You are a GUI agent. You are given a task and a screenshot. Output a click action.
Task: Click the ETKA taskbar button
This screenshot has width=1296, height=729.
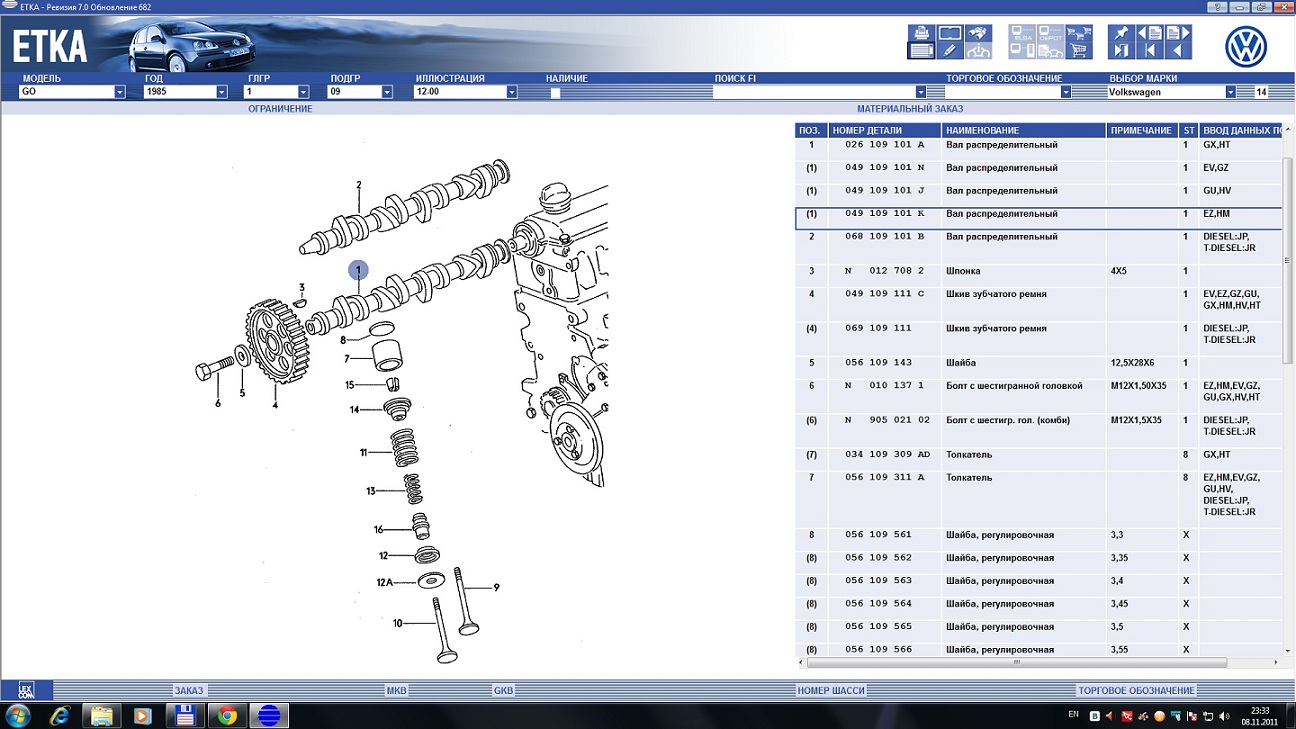pos(269,715)
